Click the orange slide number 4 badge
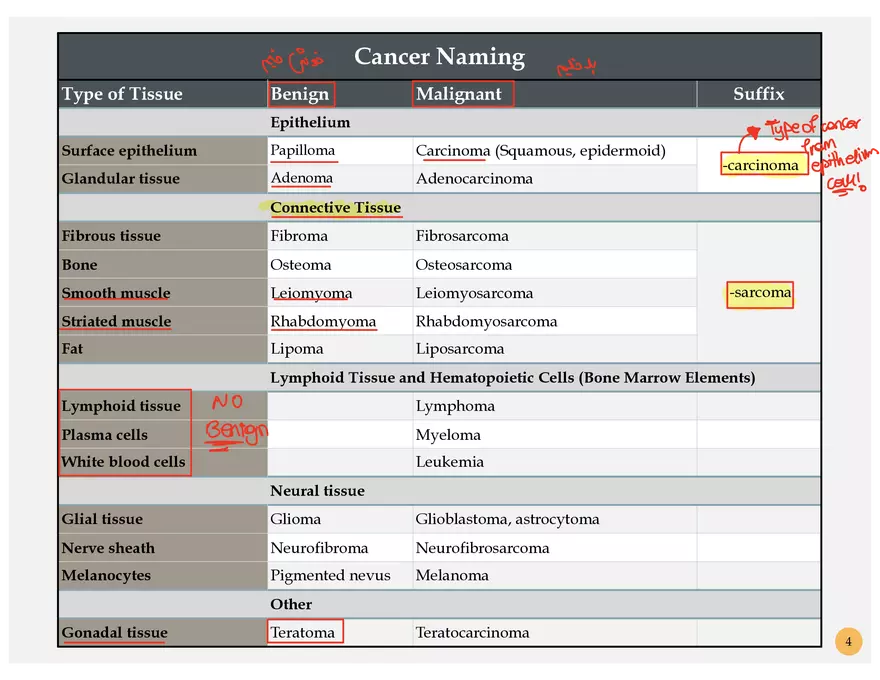The width and height of the screenshot is (880, 680). [x=848, y=641]
